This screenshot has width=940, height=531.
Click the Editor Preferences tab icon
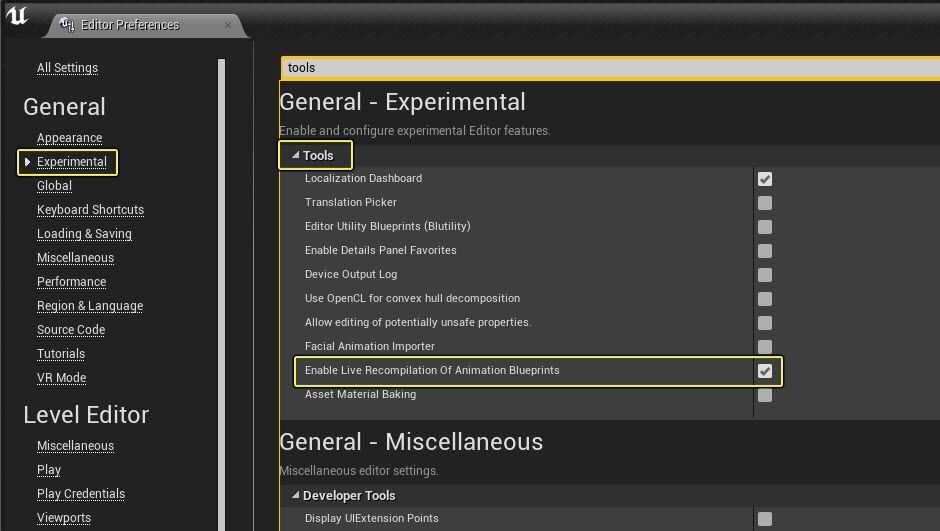pos(66,25)
